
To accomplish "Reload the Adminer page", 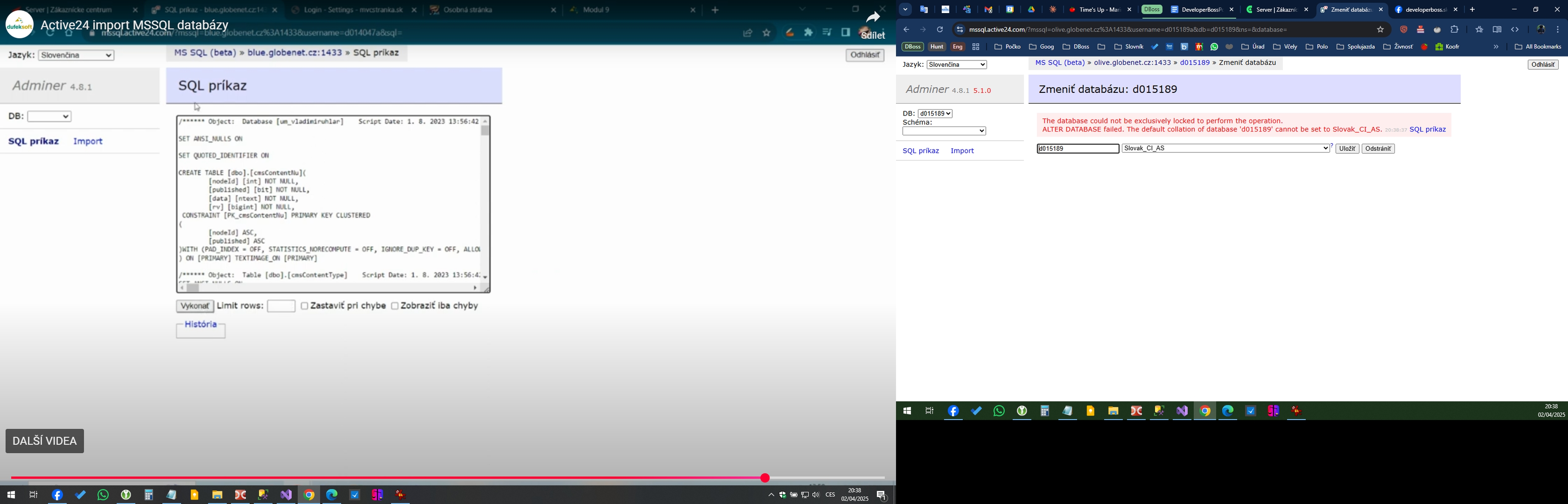I will pyautogui.click(x=940, y=29).
